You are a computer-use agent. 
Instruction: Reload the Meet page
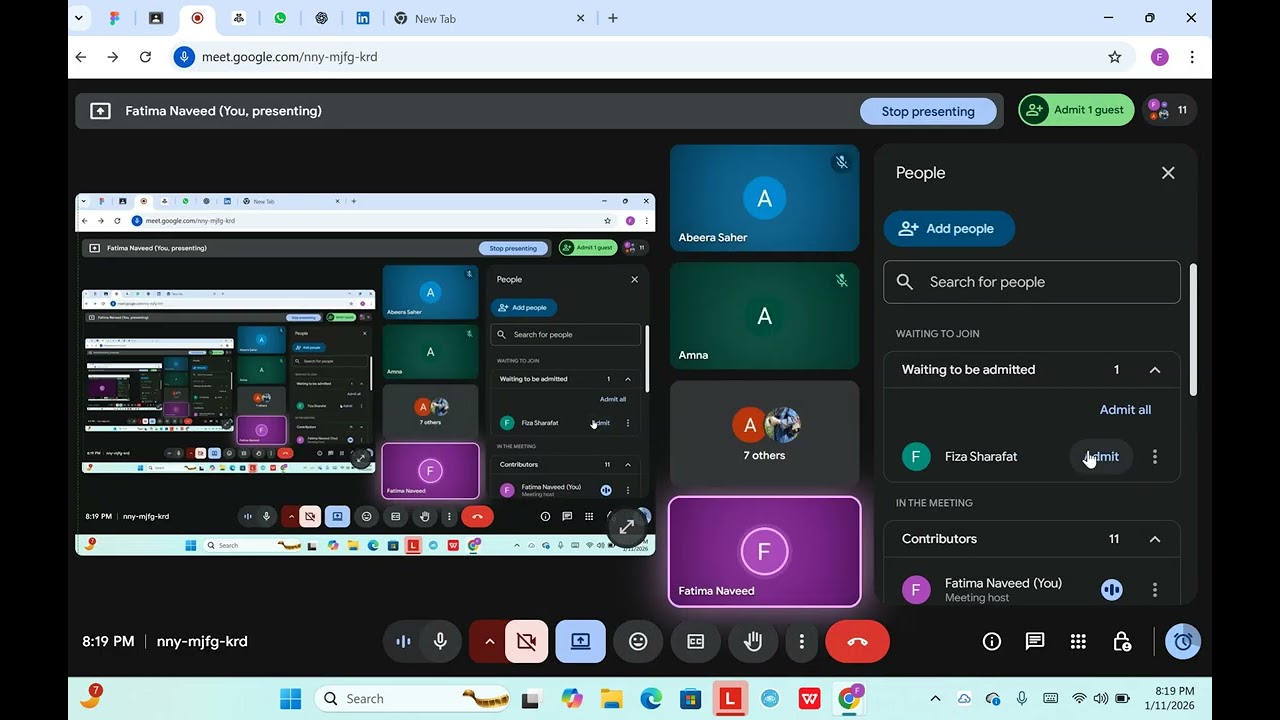tap(145, 57)
